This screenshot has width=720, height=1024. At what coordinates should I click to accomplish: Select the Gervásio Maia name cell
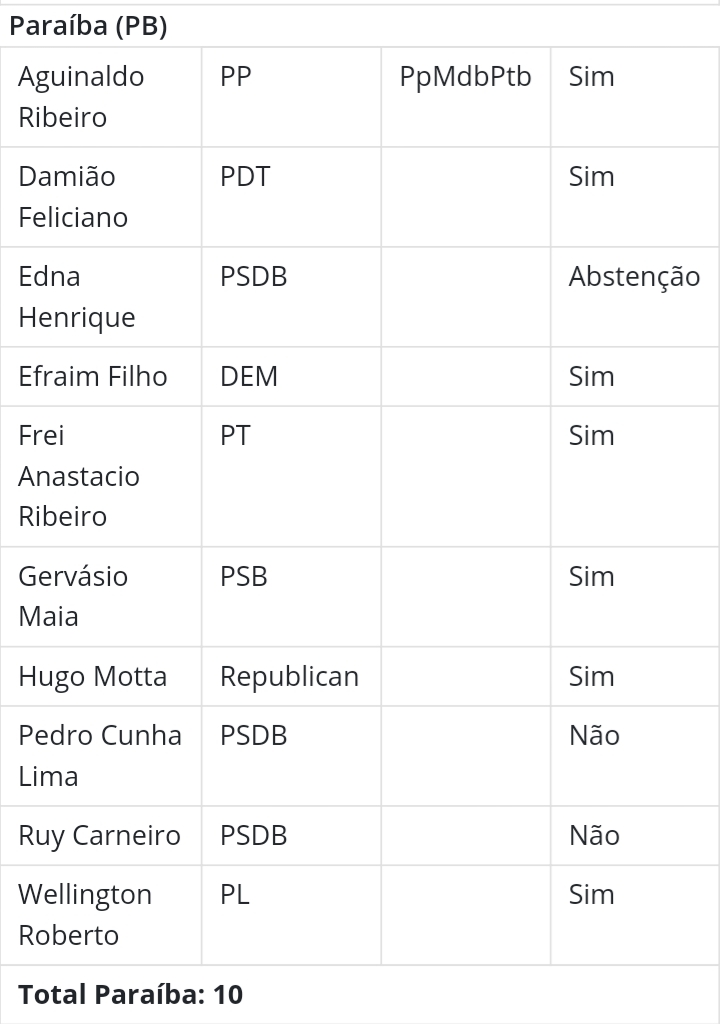73,596
